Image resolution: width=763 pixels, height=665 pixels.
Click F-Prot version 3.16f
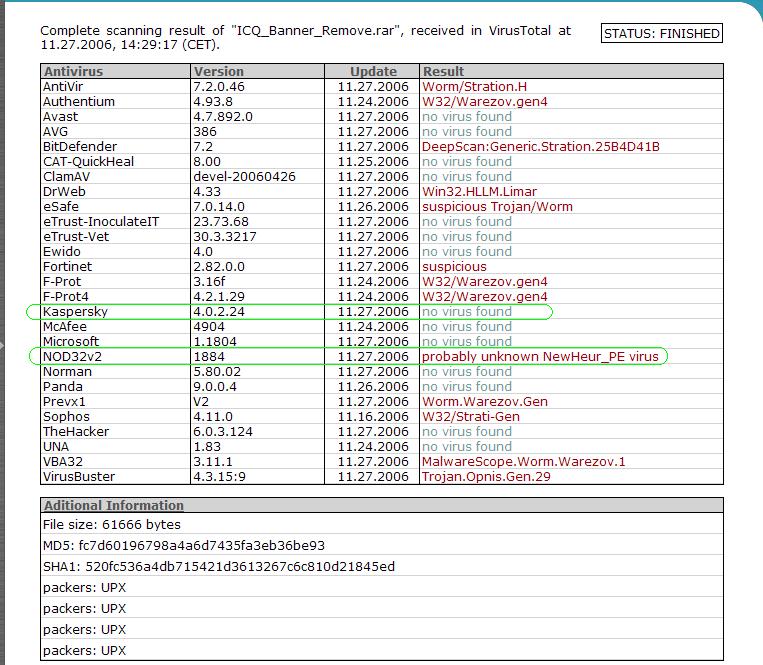click(209, 282)
